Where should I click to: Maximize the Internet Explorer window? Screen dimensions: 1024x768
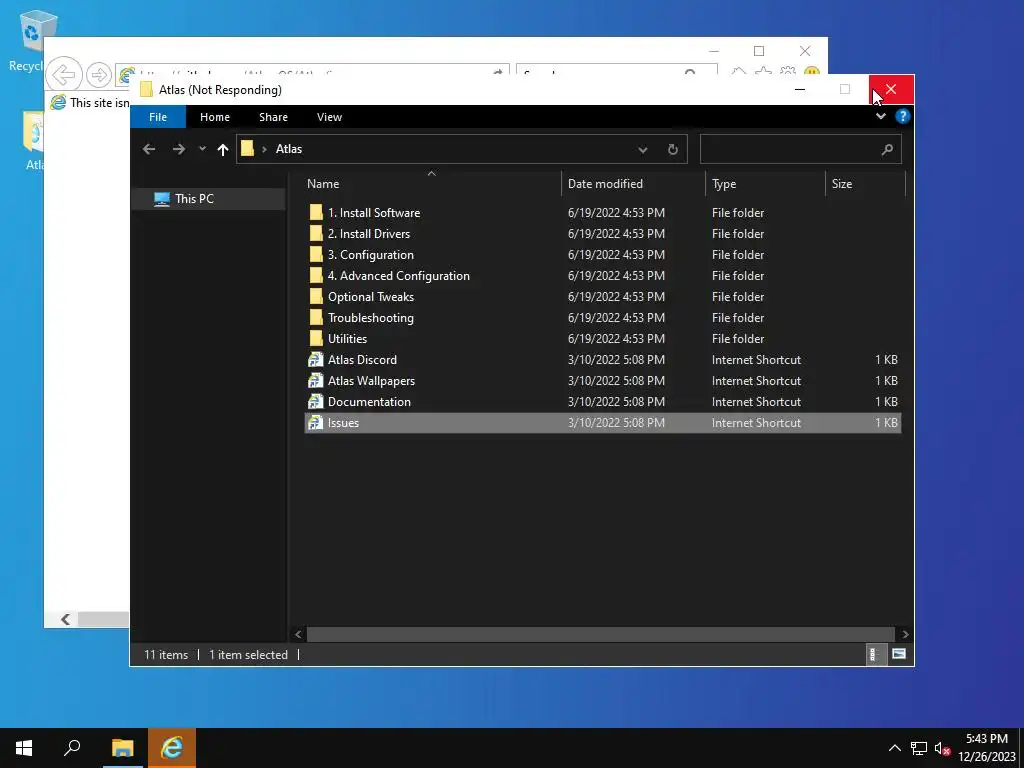(759, 51)
